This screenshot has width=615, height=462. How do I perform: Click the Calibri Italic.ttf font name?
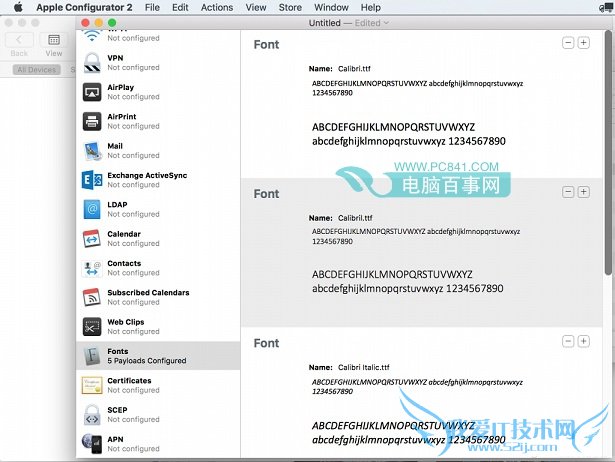pos(364,367)
